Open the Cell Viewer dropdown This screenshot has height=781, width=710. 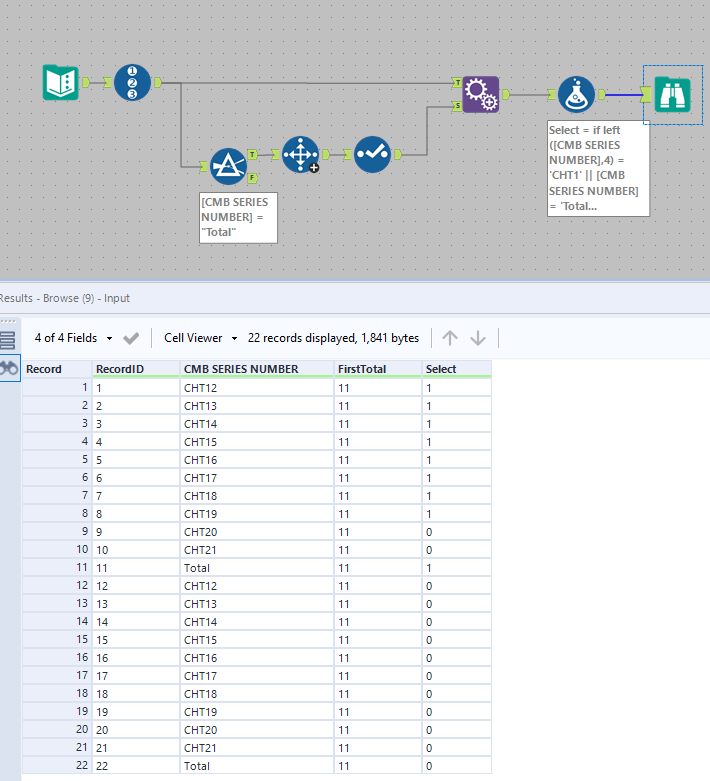coord(201,338)
